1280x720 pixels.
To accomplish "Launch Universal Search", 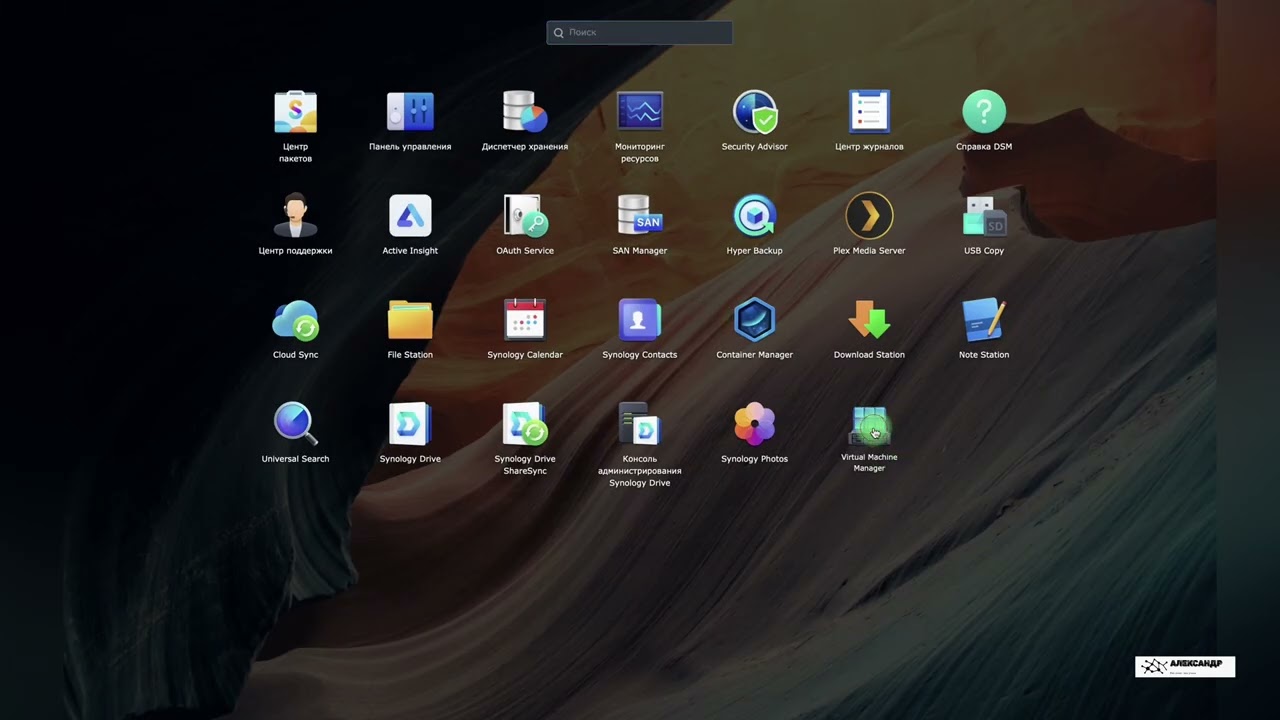I will tap(295, 424).
